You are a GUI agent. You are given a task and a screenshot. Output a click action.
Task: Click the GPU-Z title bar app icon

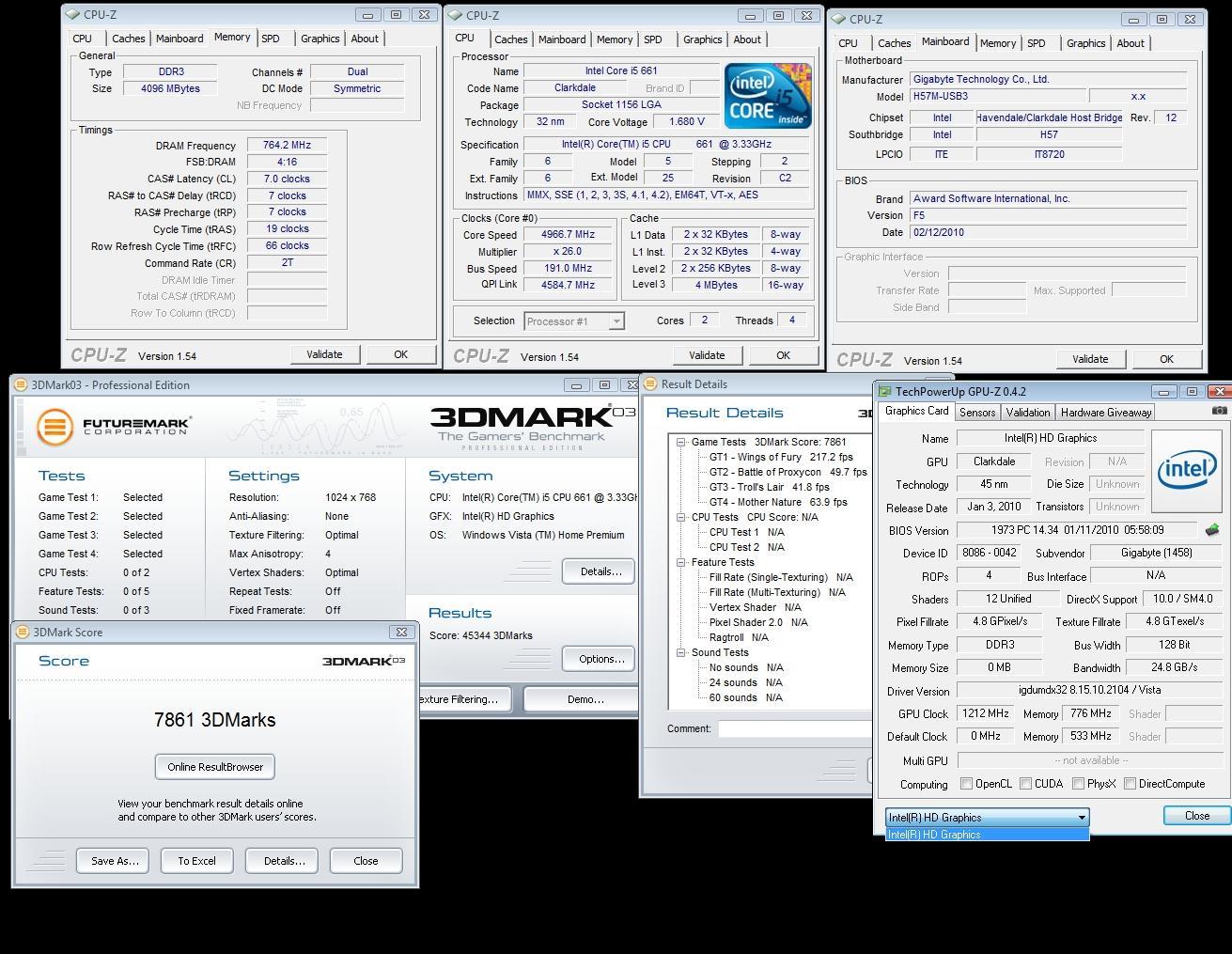(x=884, y=392)
